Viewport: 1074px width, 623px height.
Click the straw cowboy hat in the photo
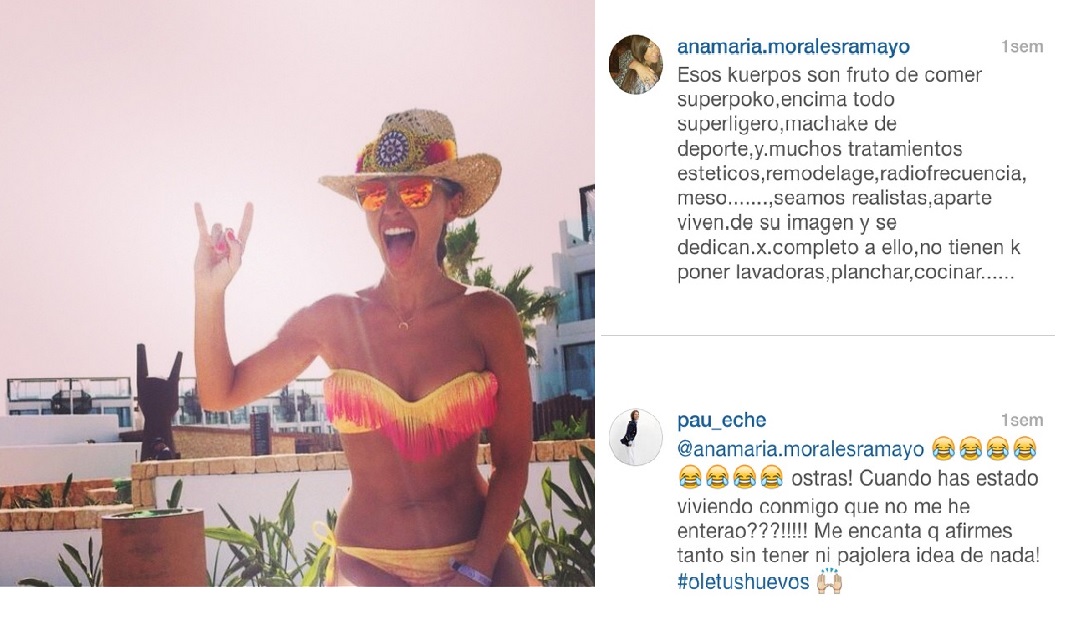pos(410,158)
